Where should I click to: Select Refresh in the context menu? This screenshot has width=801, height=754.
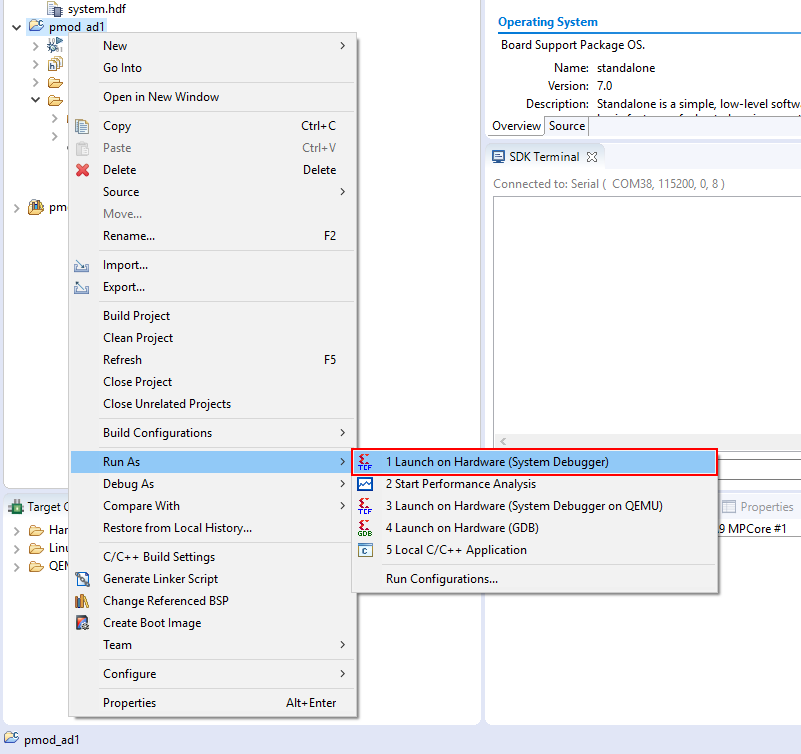click(213, 360)
